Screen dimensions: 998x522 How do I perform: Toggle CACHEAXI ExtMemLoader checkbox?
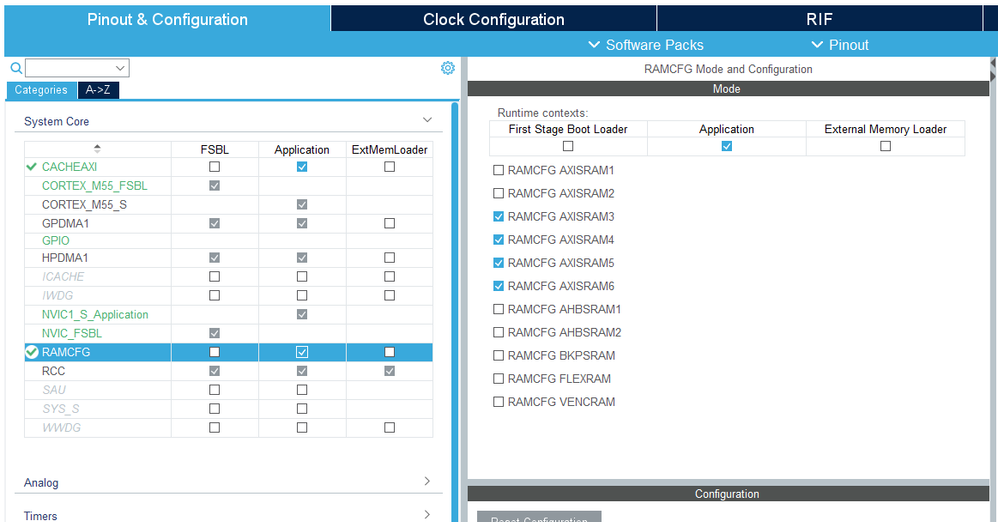click(x=390, y=167)
